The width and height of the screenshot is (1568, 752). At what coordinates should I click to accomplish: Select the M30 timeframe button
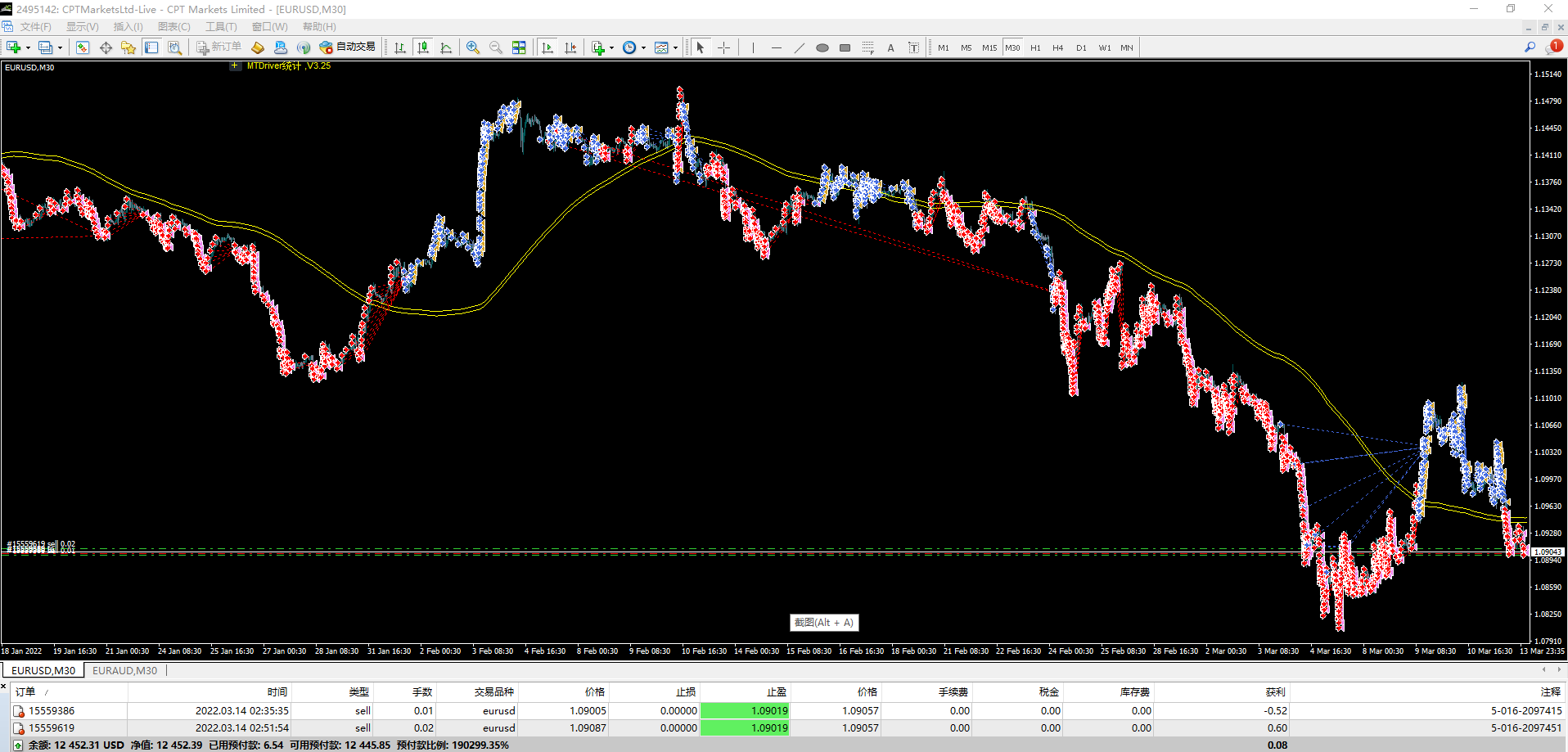1012,47
